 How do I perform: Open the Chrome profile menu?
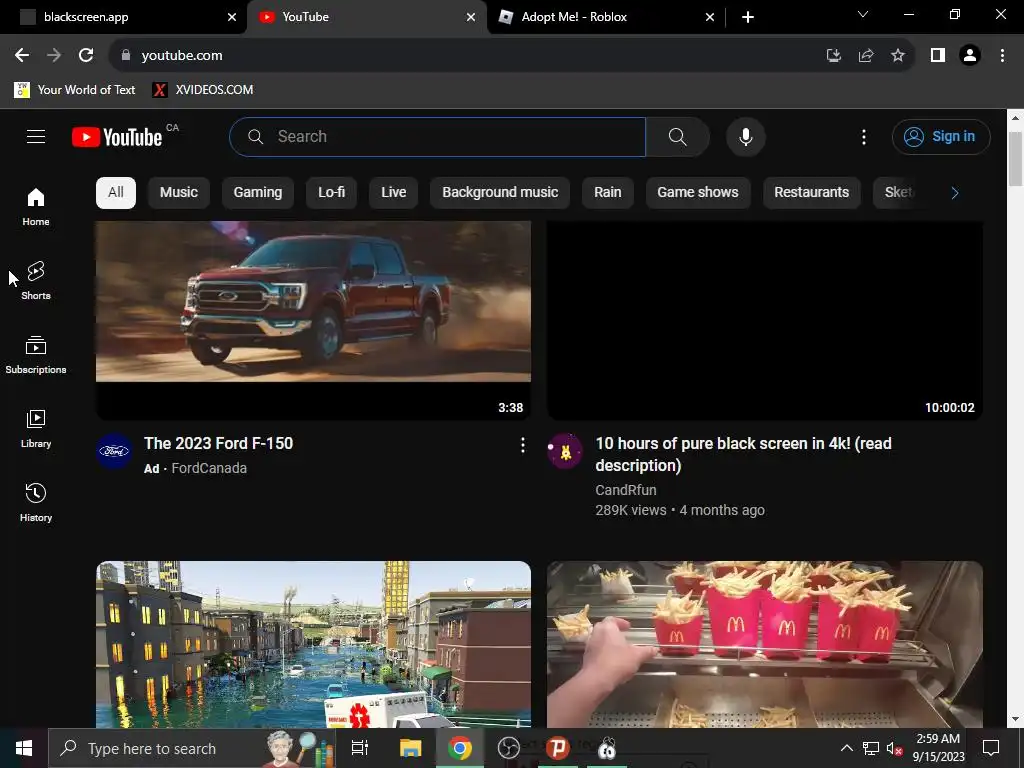click(970, 56)
